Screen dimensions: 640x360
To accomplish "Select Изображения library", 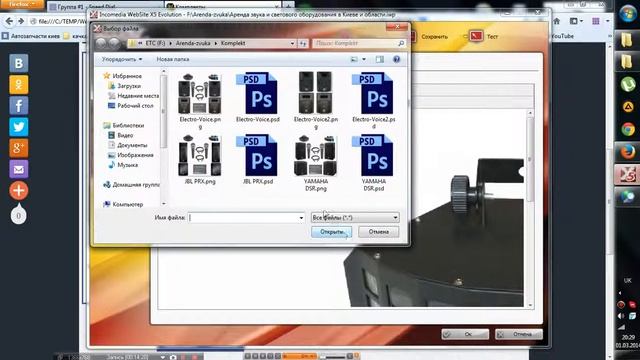I will coord(135,155).
